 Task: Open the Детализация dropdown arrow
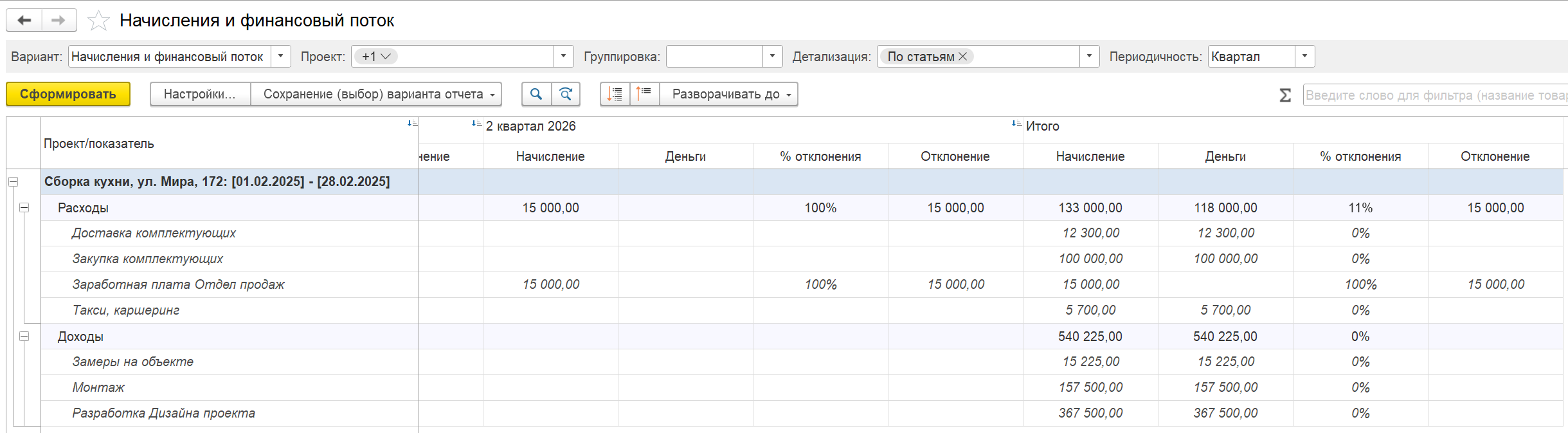[x=1089, y=56]
